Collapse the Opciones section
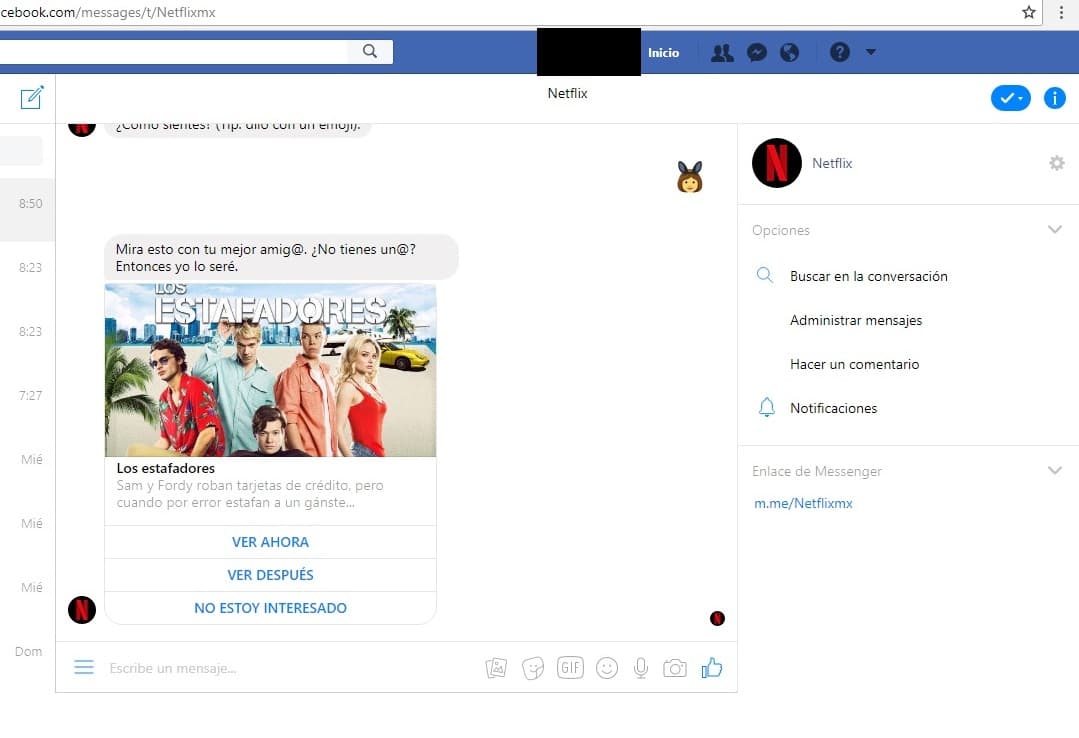1079x738 pixels. pyautogui.click(x=1054, y=230)
